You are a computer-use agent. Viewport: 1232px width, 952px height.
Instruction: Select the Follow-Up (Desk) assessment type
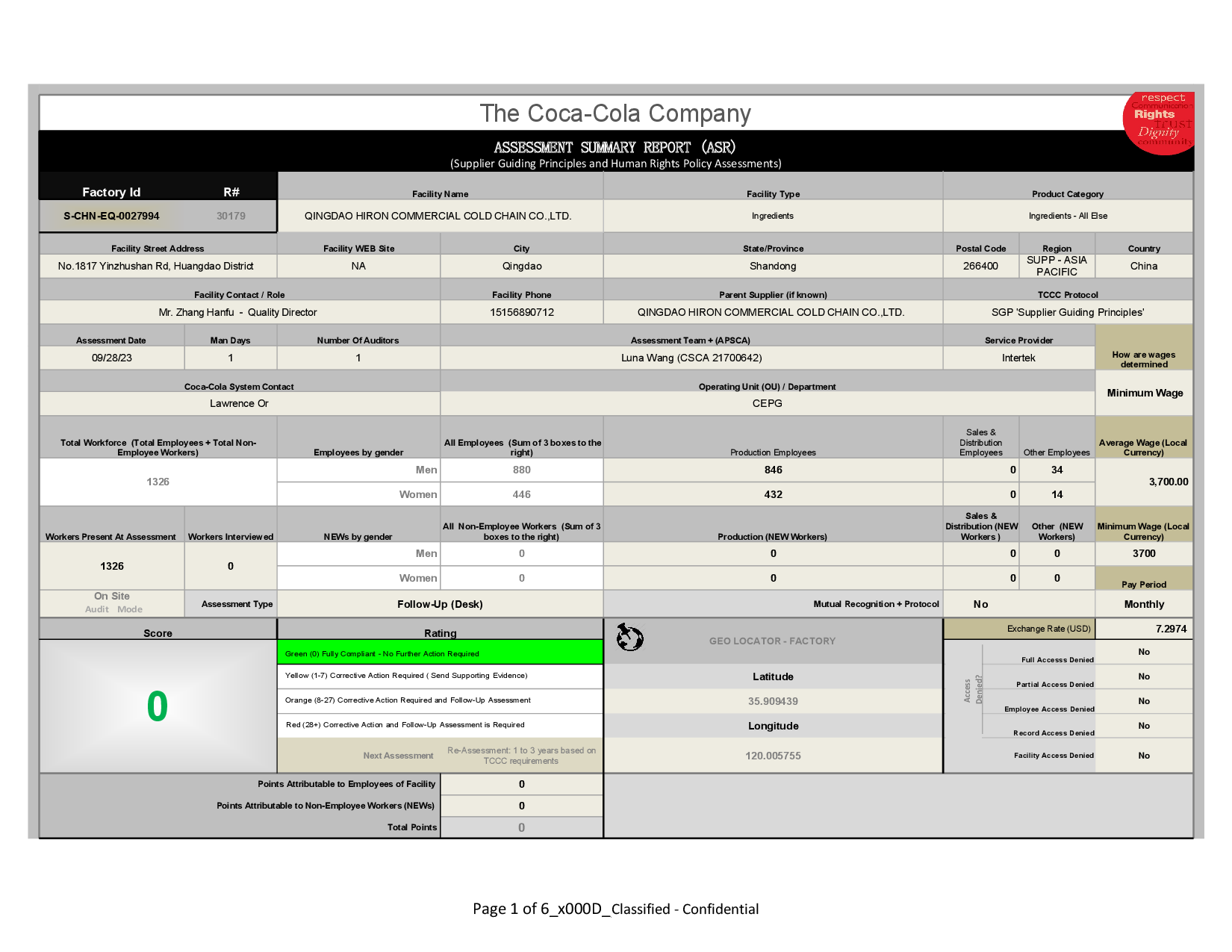[x=440, y=604]
